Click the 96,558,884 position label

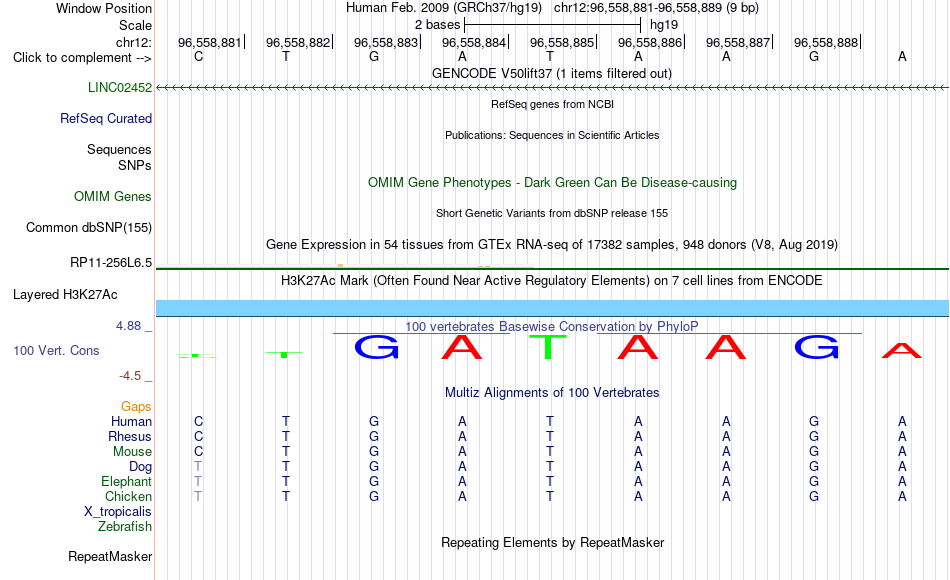pos(474,42)
